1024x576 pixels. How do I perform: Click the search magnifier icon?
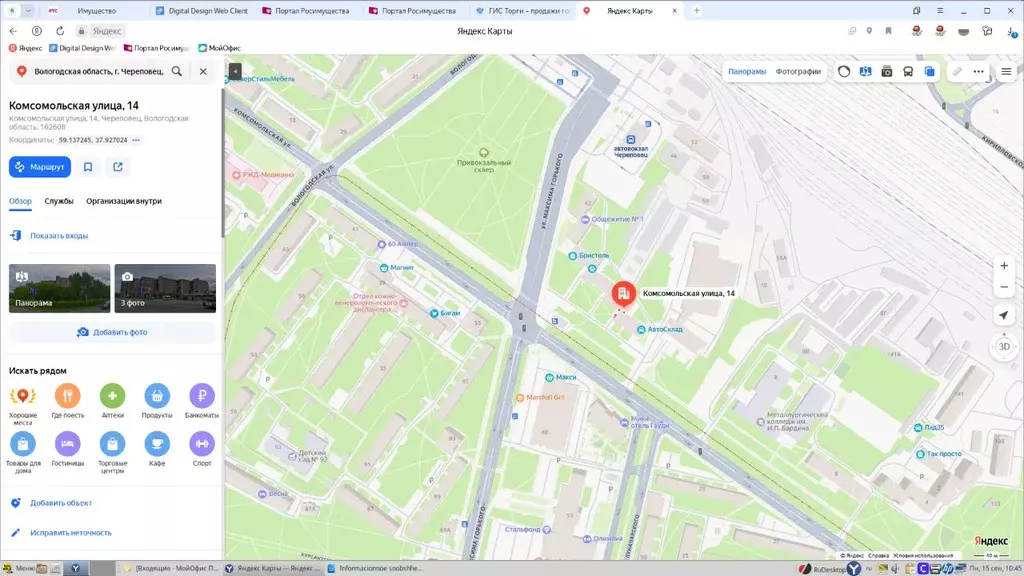pyautogui.click(x=177, y=71)
